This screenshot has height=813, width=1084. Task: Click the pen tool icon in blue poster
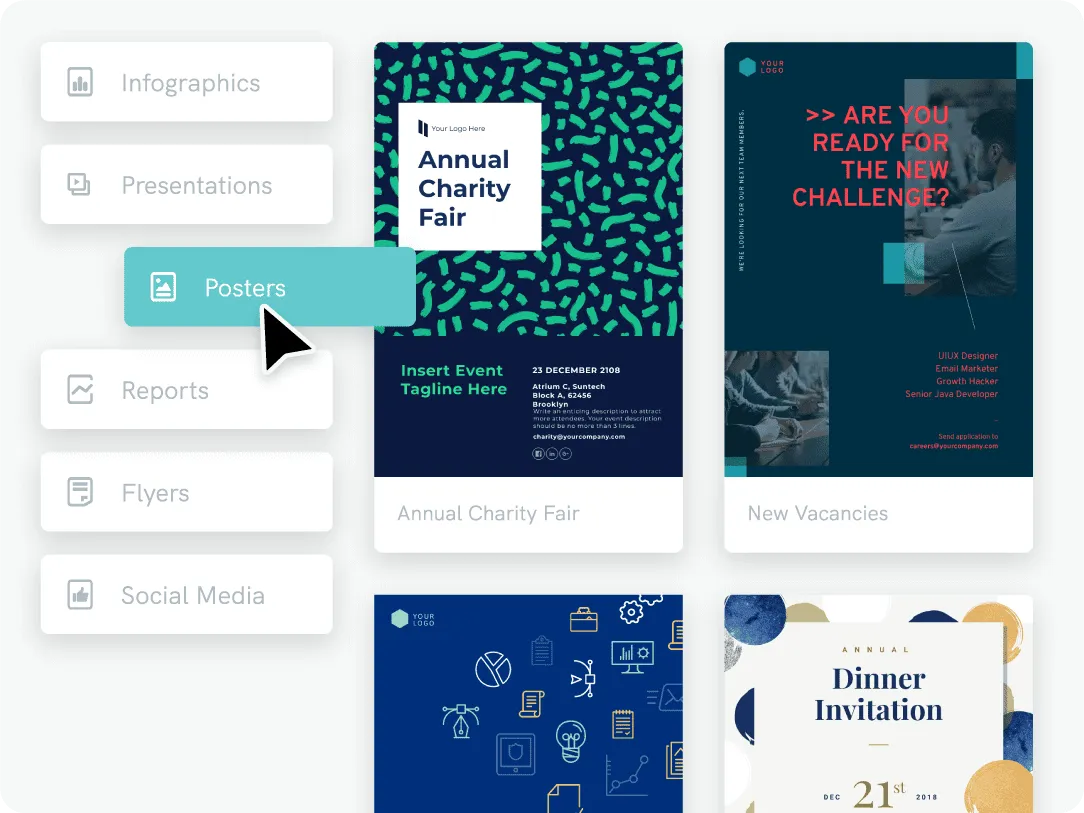tap(460, 721)
